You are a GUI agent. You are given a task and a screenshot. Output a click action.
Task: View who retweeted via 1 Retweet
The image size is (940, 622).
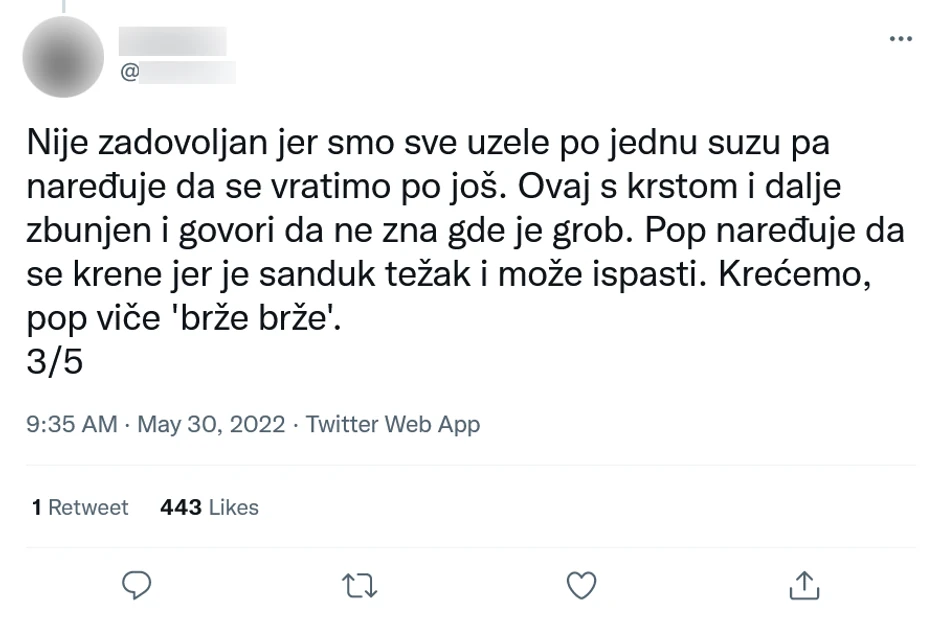(x=79, y=507)
